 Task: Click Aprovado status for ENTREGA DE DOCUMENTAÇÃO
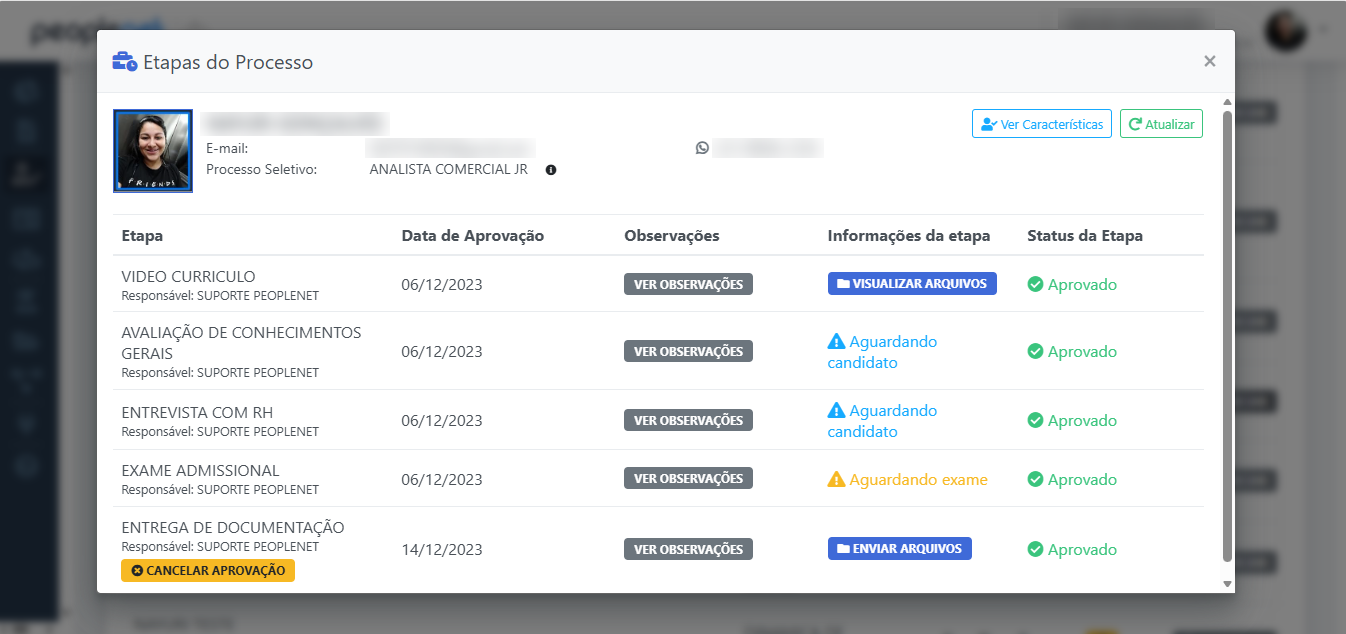point(1072,549)
